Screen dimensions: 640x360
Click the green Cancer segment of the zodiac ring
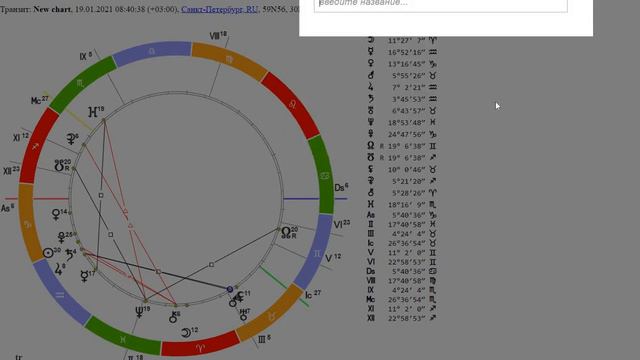(x=323, y=176)
